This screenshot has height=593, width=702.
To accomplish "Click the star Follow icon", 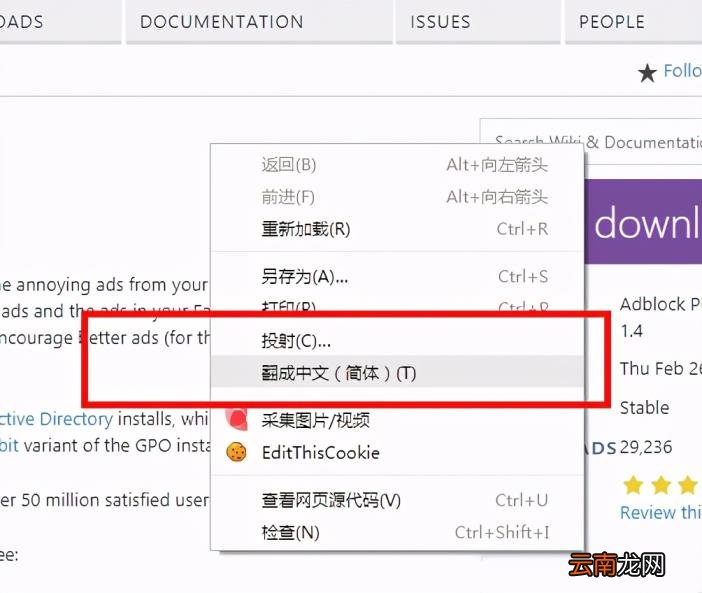I will [x=647, y=73].
